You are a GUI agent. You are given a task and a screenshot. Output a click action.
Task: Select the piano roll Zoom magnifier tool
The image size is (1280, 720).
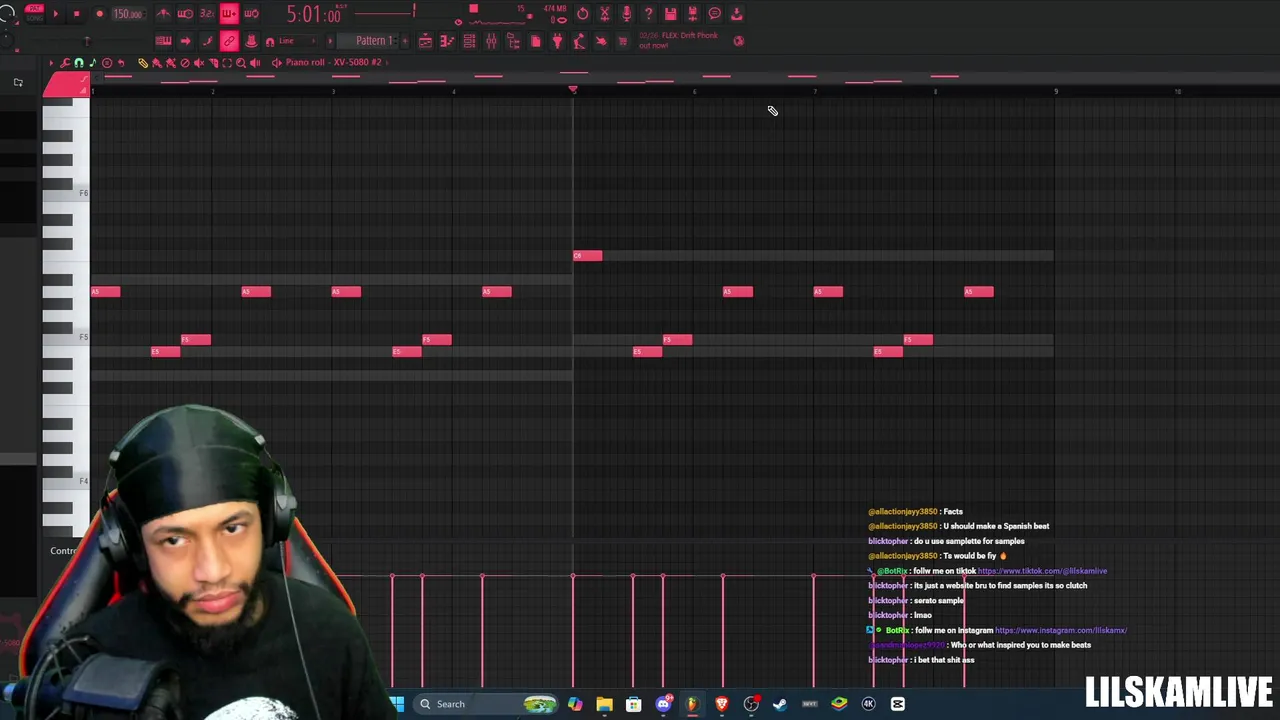tap(241, 62)
